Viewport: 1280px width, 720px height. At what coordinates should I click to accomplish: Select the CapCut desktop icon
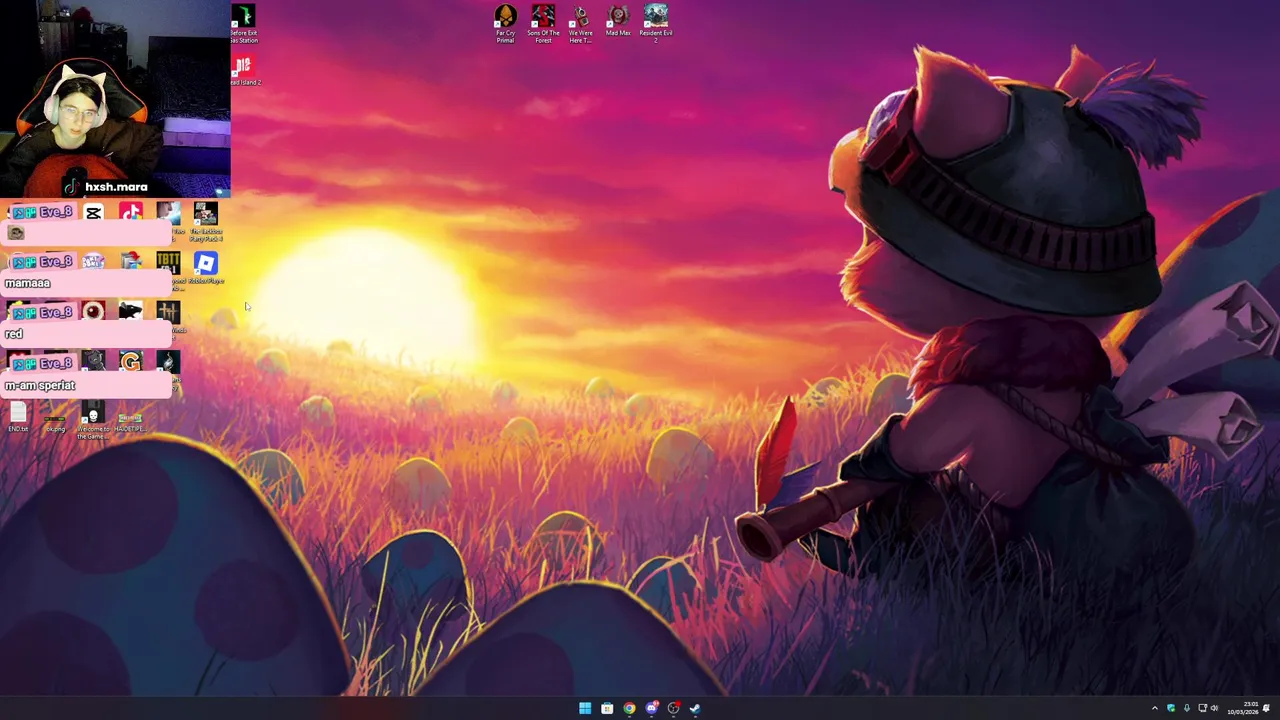(93, 213)
